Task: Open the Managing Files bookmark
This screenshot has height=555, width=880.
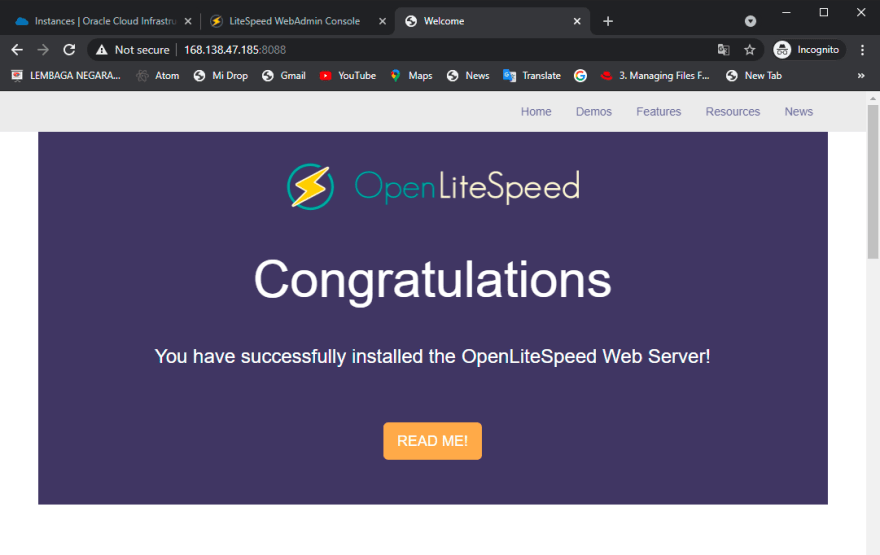Action: 655,76
